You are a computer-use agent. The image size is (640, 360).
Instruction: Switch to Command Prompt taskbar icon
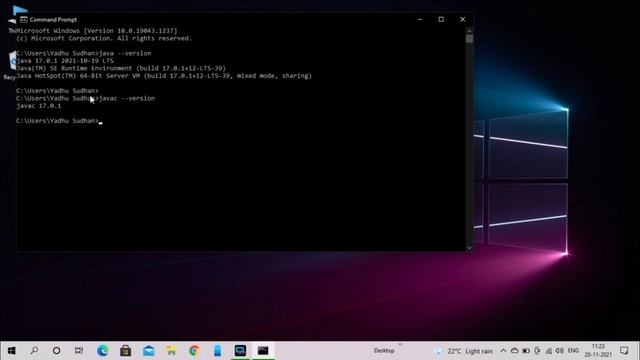(263, 351)
